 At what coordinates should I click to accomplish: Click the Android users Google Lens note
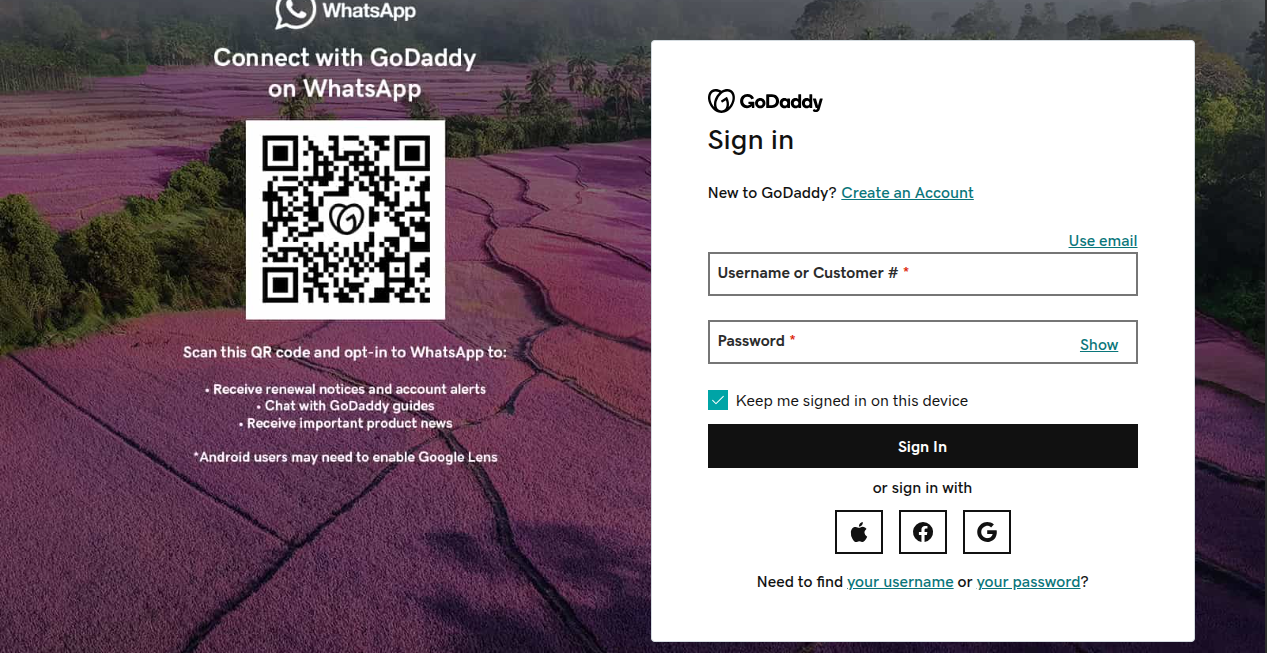click(345, 456)
